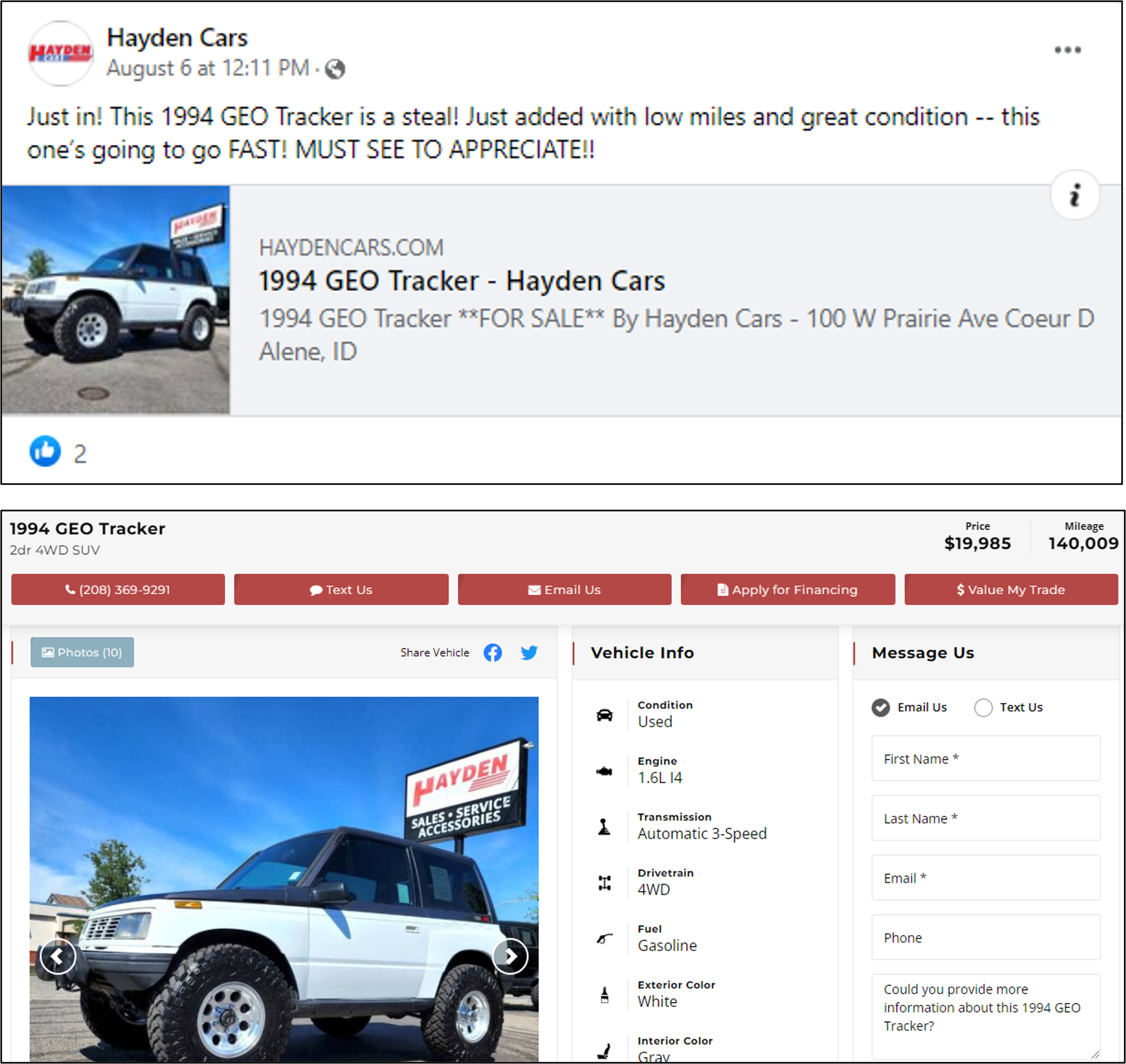Screen dimensions: 1126x1064
Task: Select the Email Us radio option
Action: 880,707
